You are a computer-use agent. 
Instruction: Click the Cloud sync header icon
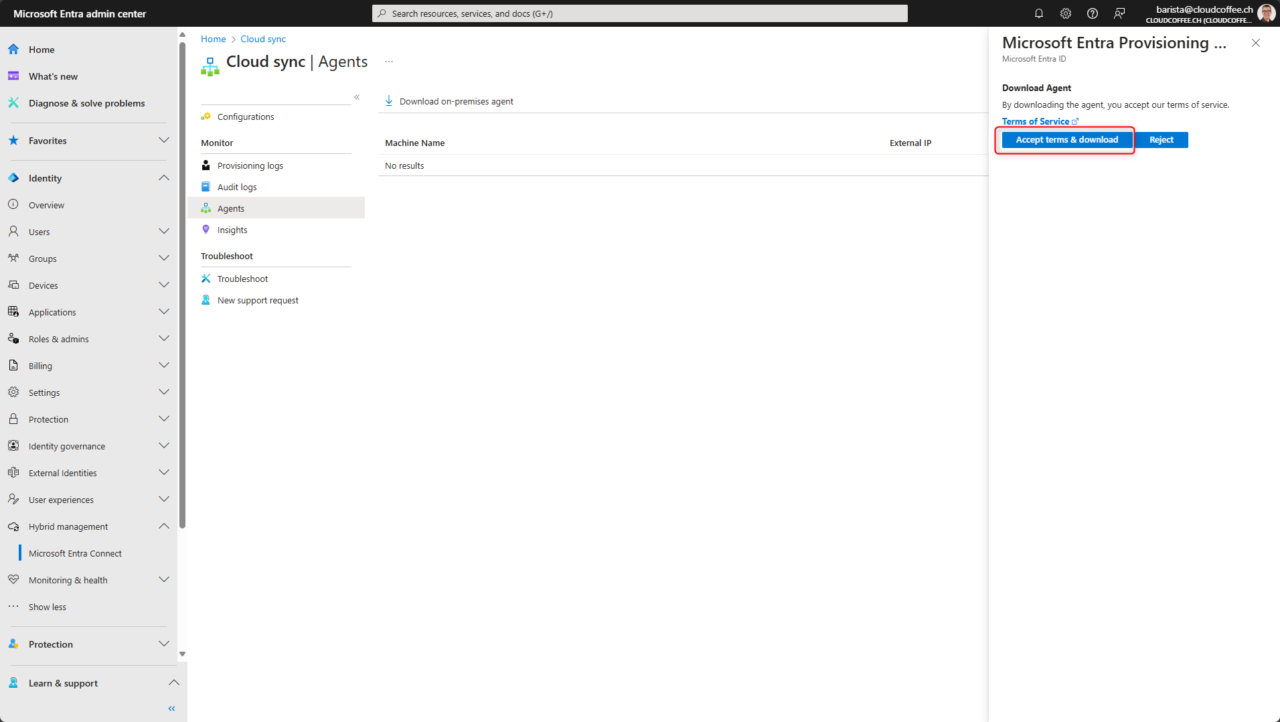(210, 65)
